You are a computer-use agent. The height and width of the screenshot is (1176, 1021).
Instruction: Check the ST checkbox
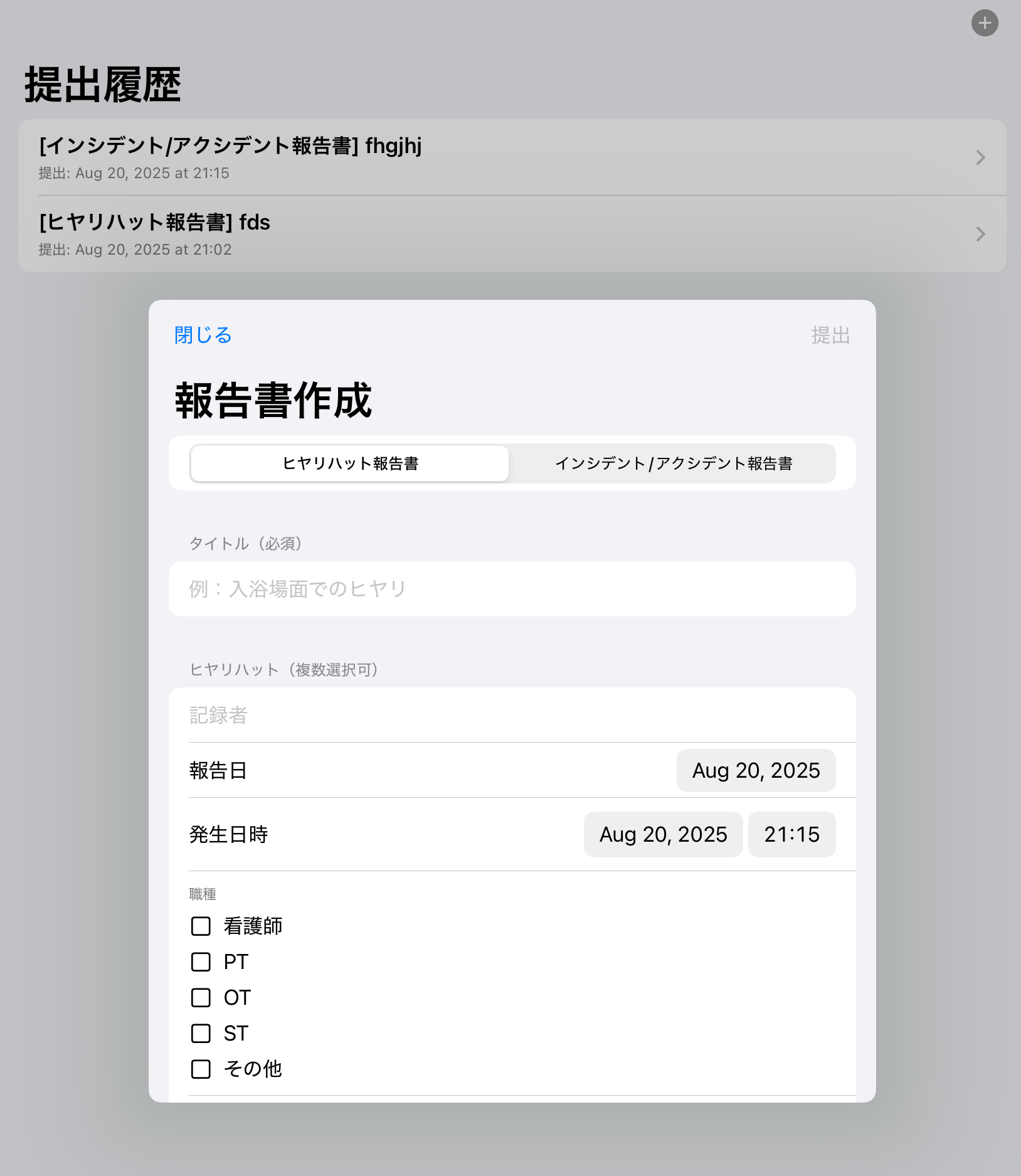[x=201, y=1034]
